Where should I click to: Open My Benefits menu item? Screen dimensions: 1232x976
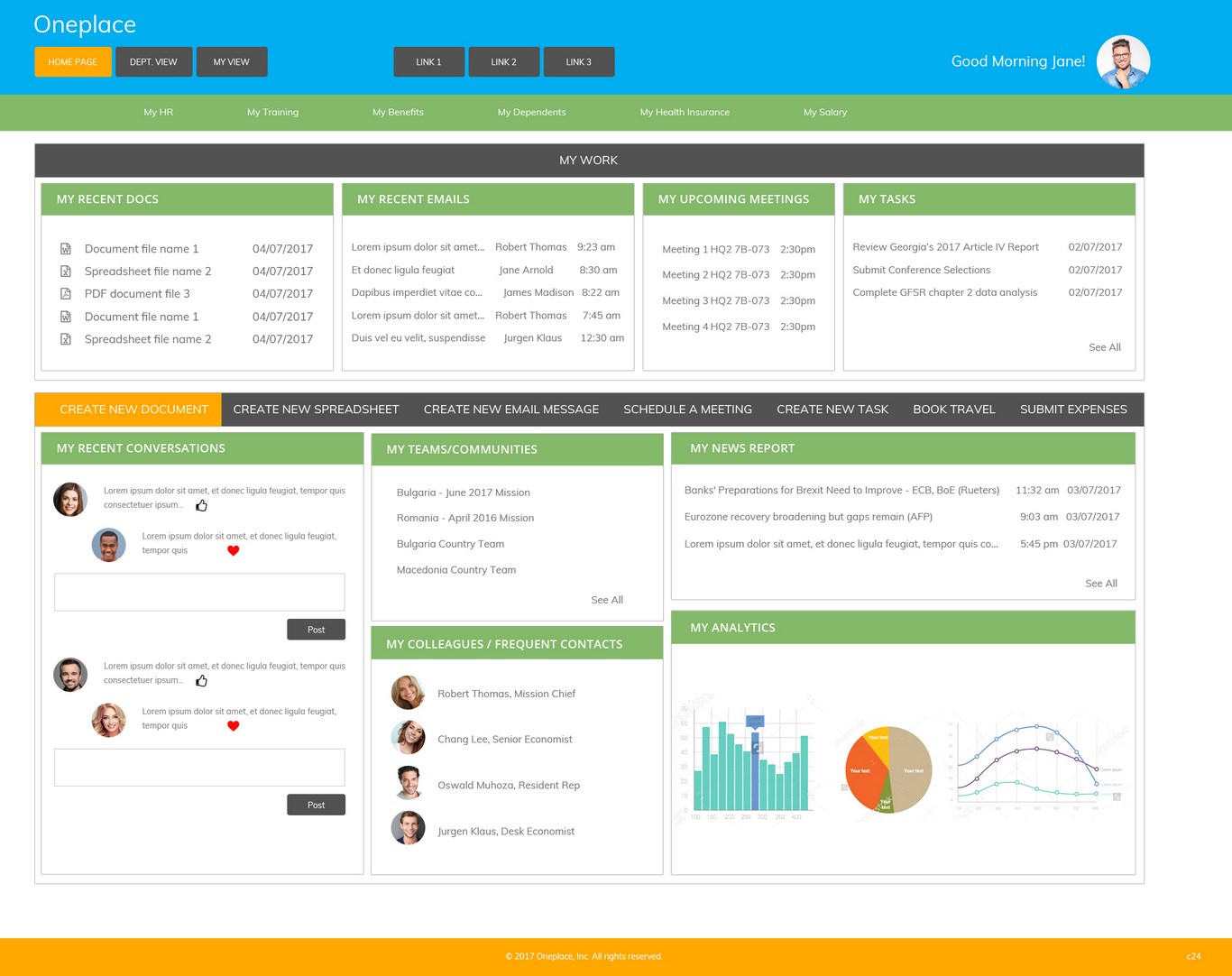pyautogui.click(x=398, y=112)
